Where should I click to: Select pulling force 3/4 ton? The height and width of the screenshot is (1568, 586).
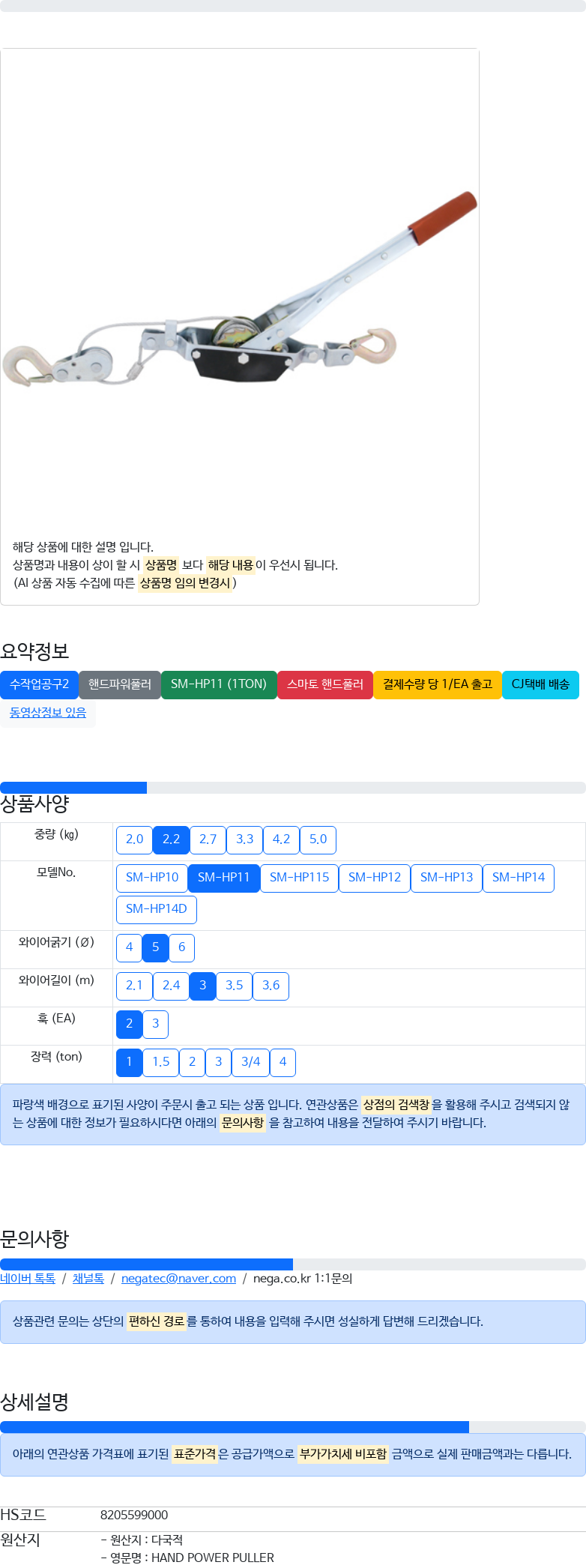click(250, 1062)
